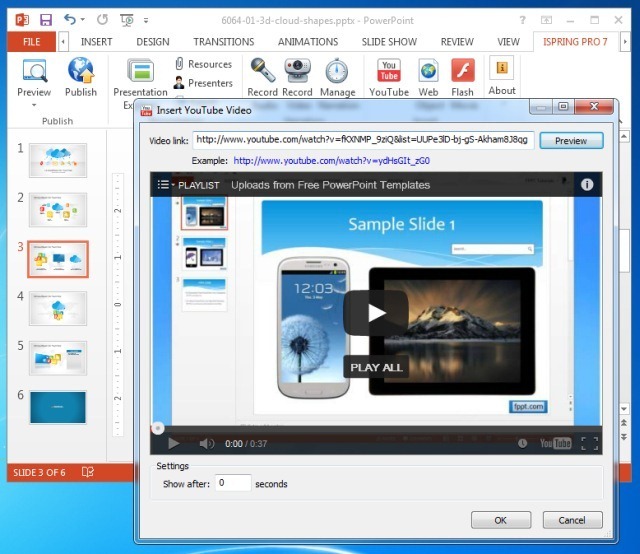The width and height of the screenshot is (640, 554).
Task: Click the notes icon in status bar
Action: click(x=87, y=472)
